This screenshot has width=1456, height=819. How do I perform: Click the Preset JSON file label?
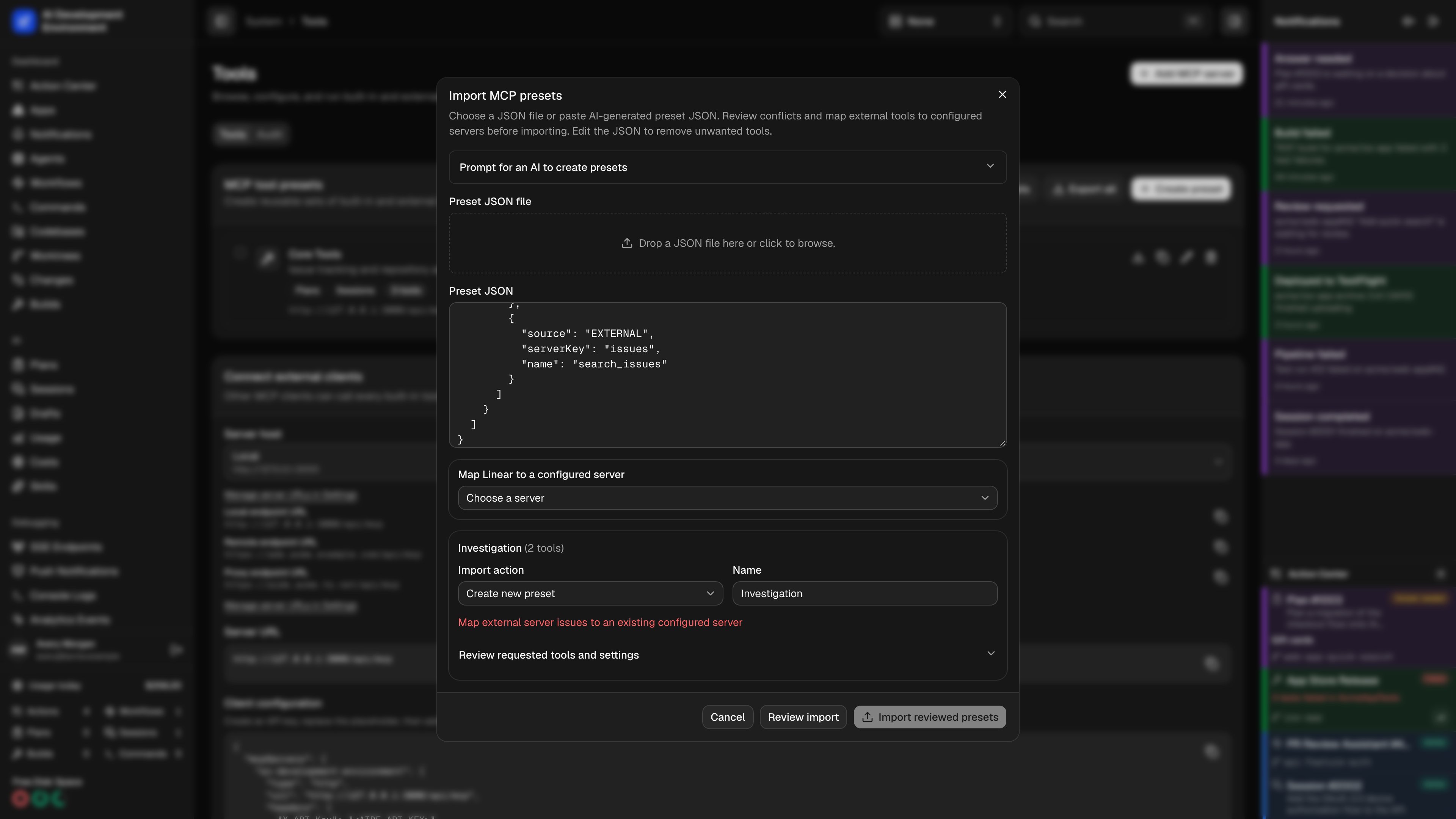(x=490, y=201)
